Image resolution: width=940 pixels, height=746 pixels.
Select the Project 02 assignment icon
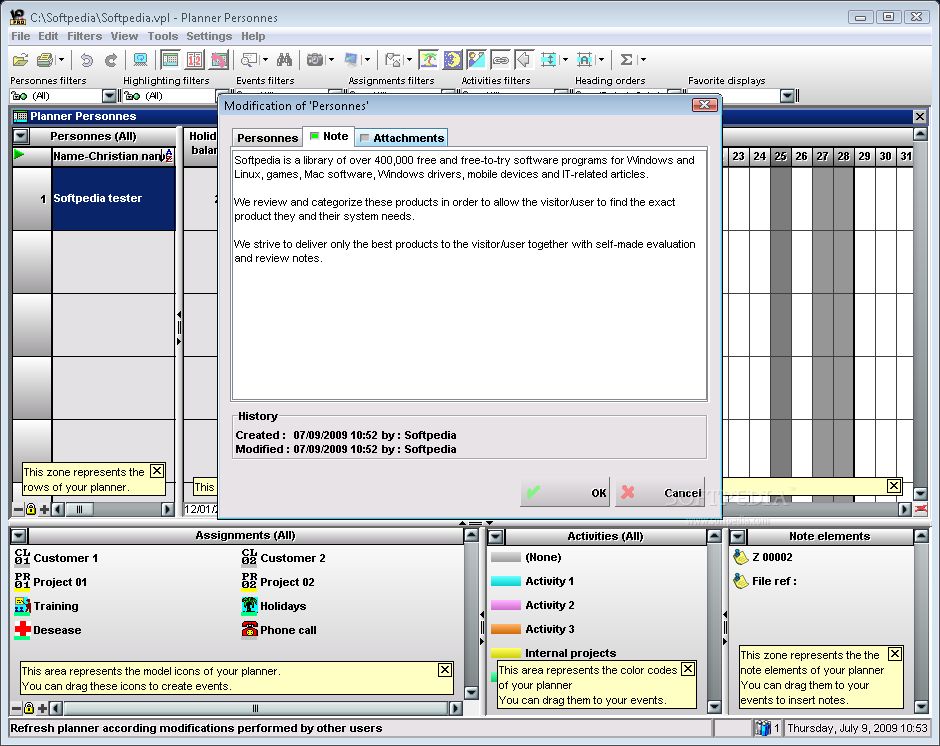tap(249, 582)
